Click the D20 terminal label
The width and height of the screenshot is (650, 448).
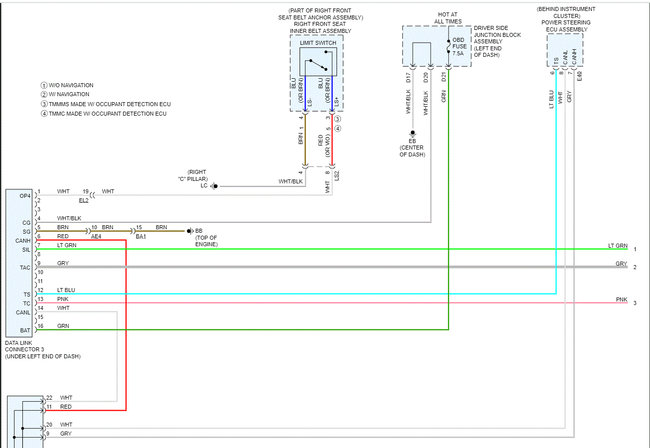[x=426, y=77]
